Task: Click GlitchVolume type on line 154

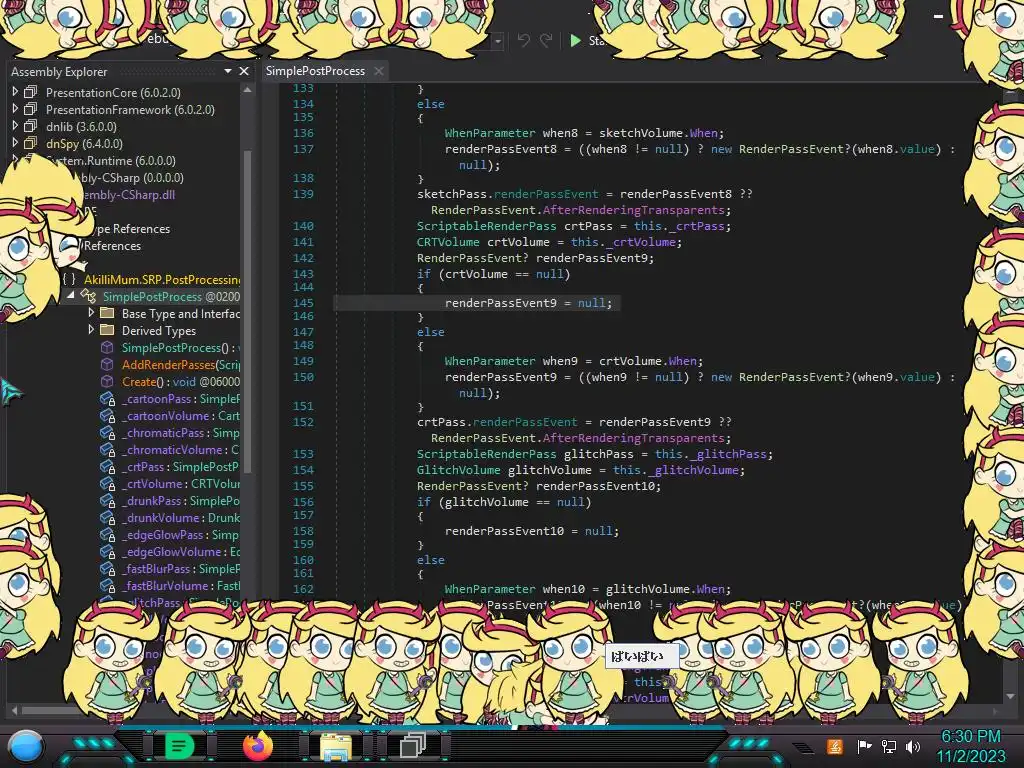Action: click(x=458, y=470)
